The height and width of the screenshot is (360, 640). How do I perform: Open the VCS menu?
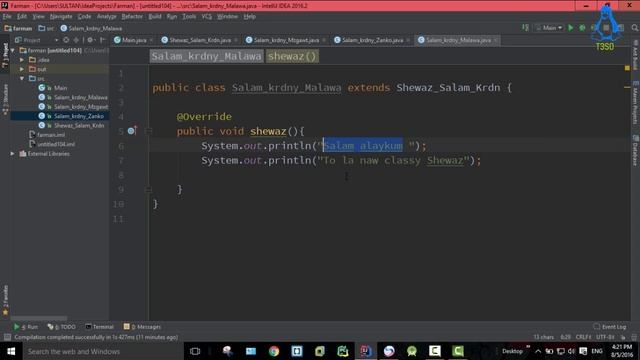click(x=207, y=17)
